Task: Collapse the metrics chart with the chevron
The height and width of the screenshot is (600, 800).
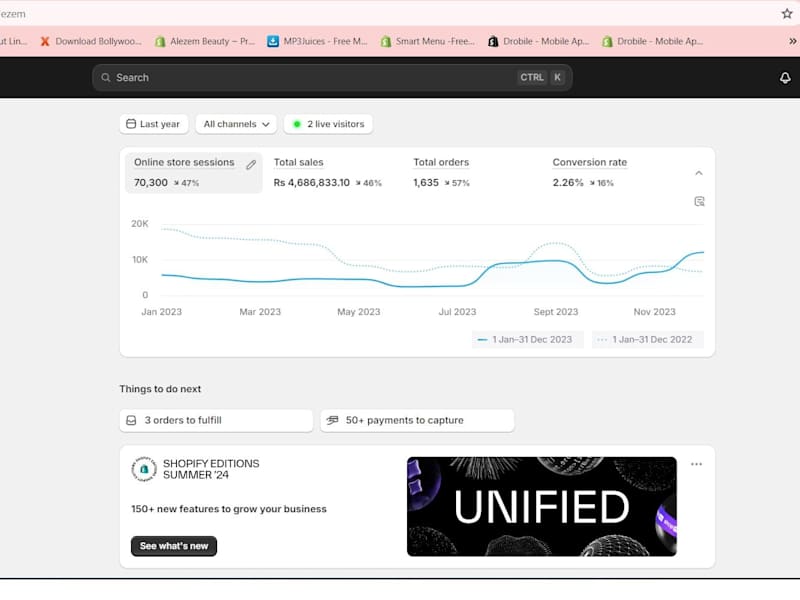Action: pyautogui.click(x=699, y=173)
